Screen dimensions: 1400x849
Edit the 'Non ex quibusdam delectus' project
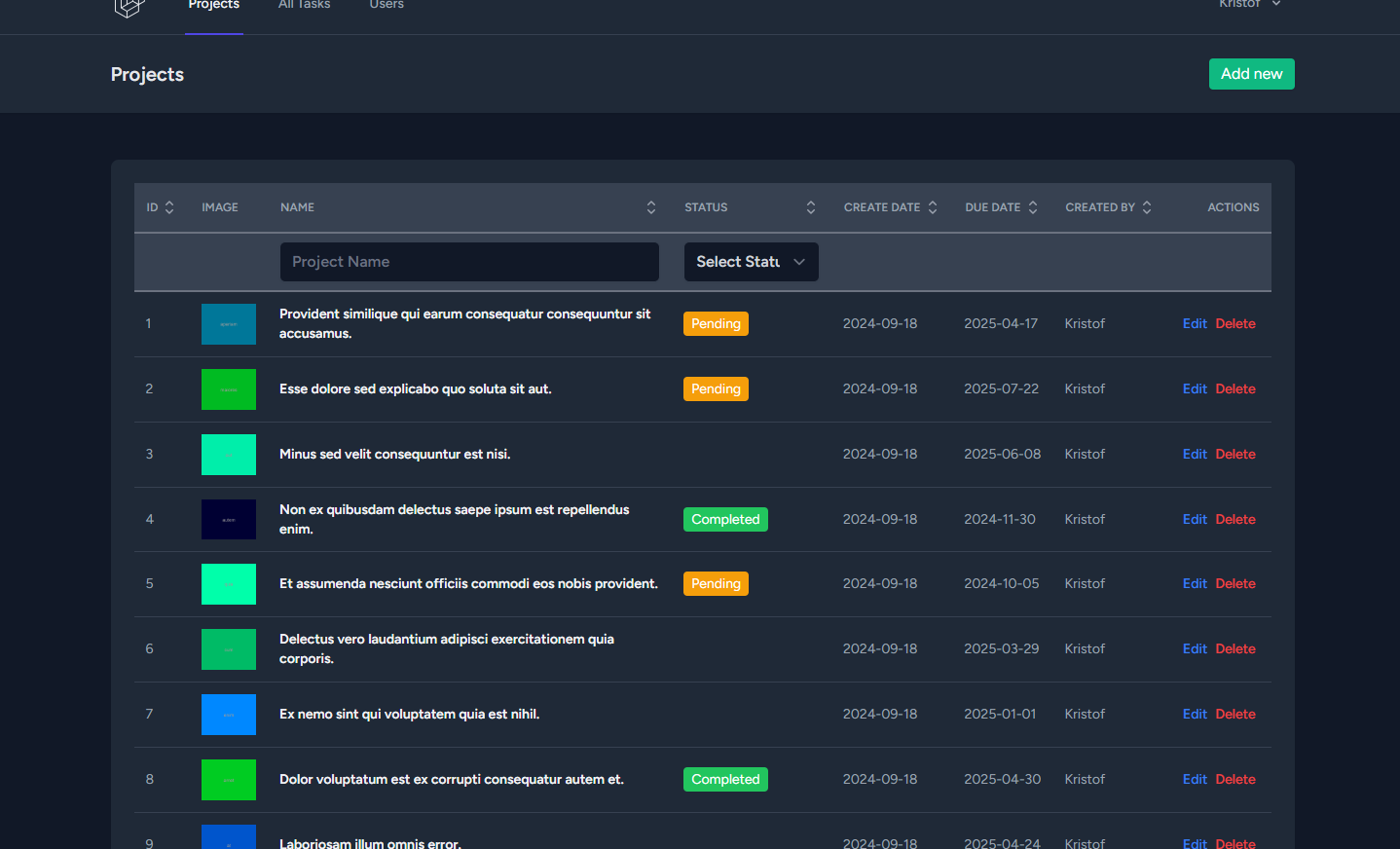(1195, 519)
